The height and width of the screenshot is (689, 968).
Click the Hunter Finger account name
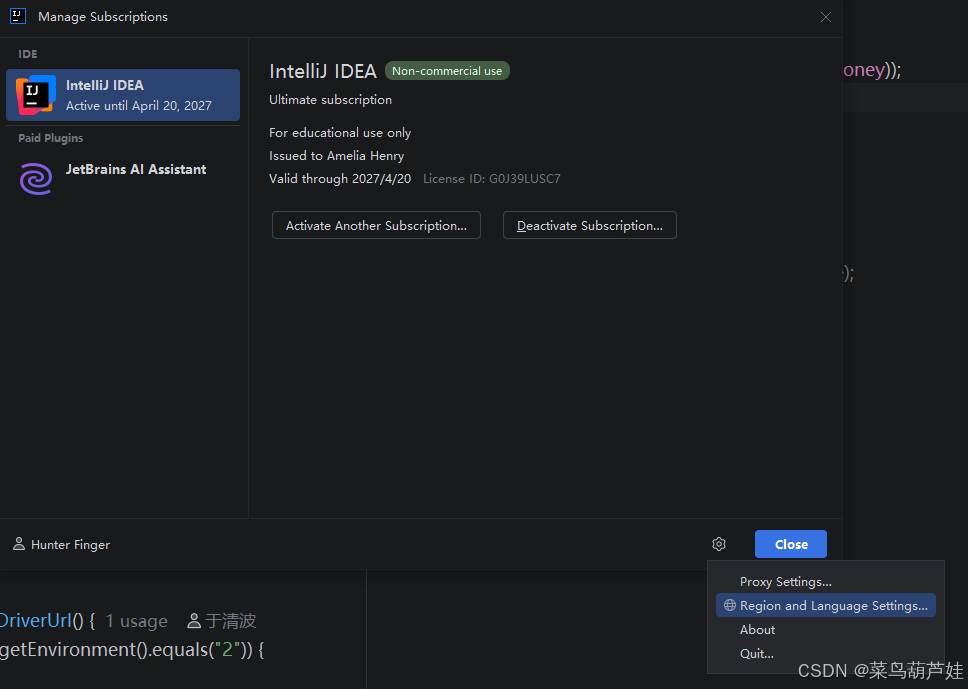click(x=70, y=545)
